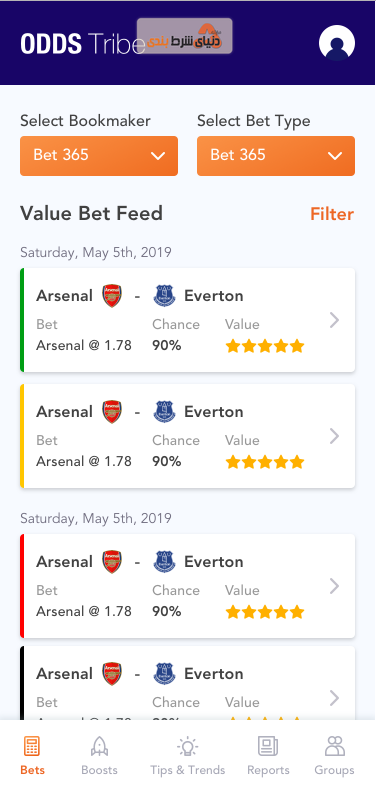Open green-bordered bet card chevron arrow
This screenshot has height=786, width=376.
point(335,320)
